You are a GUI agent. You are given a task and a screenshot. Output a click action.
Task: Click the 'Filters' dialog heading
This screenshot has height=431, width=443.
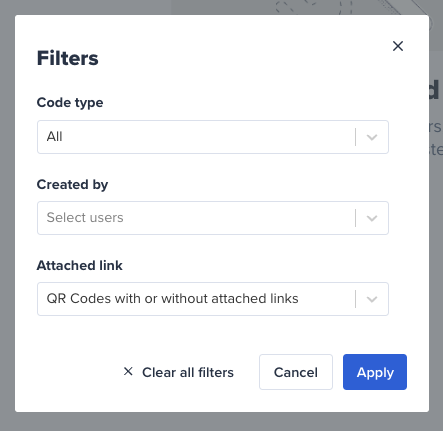pos(68,58)
